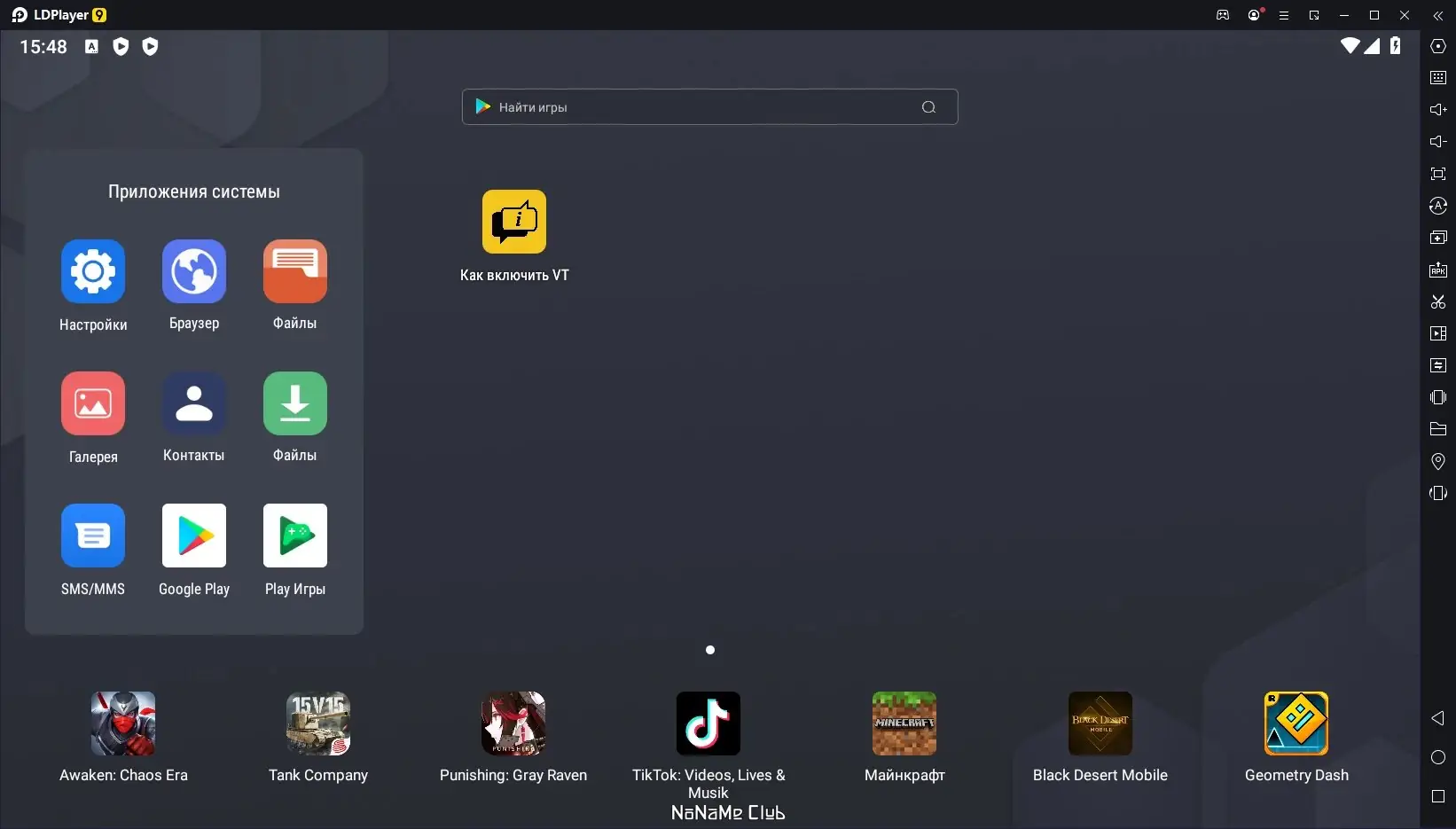Click the Найти игры search field

coord(709,106)
